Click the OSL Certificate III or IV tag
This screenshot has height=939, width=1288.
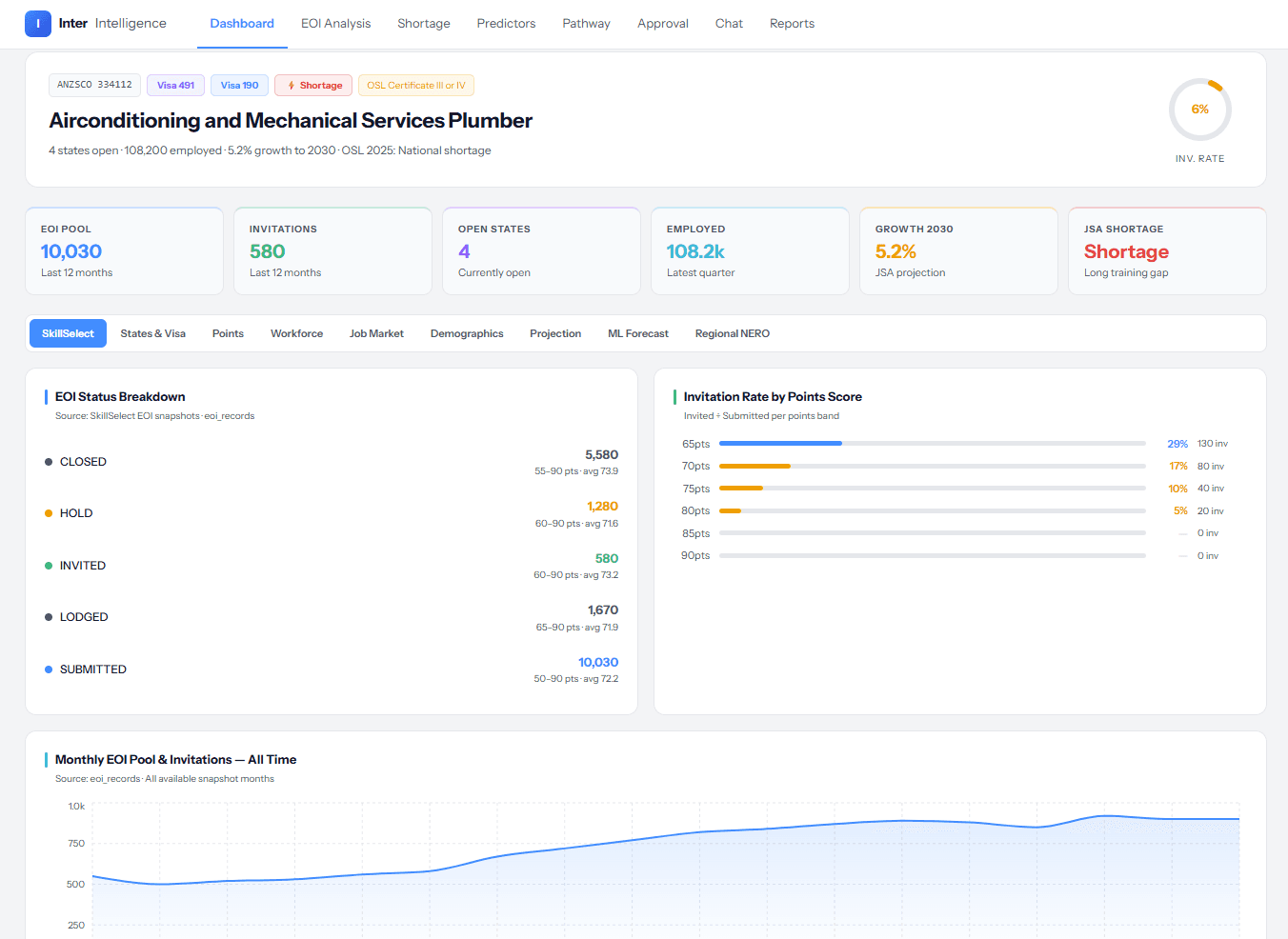416,86
